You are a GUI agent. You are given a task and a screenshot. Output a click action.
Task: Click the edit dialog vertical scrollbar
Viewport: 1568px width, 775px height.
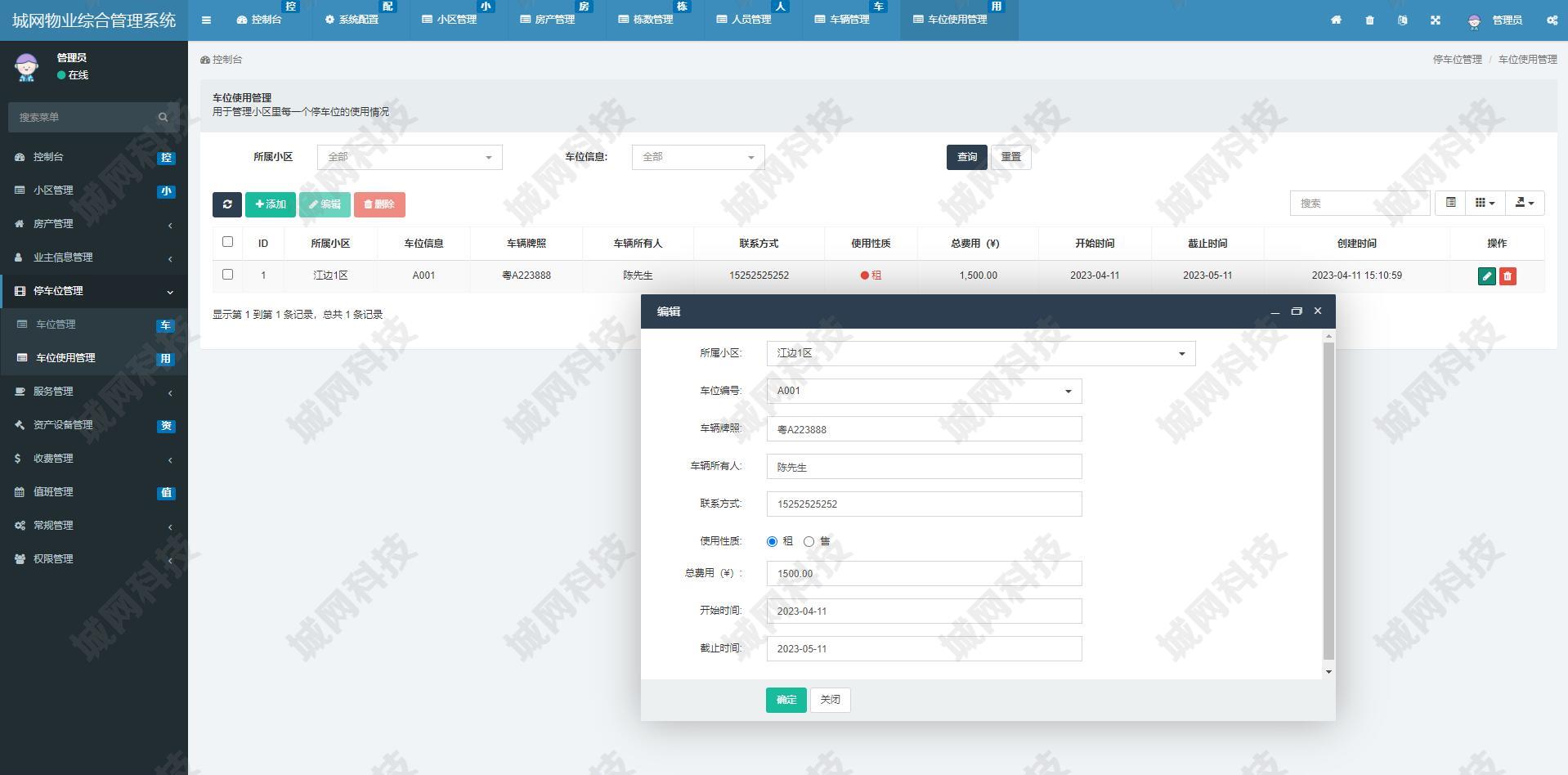tap(1328, 500)
